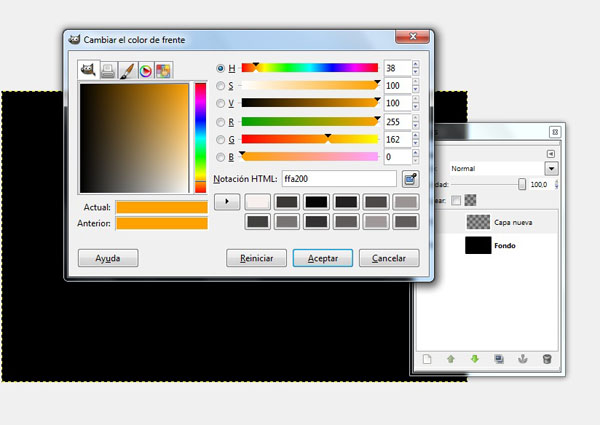Add current color to history arrow button

coord(227,202)
